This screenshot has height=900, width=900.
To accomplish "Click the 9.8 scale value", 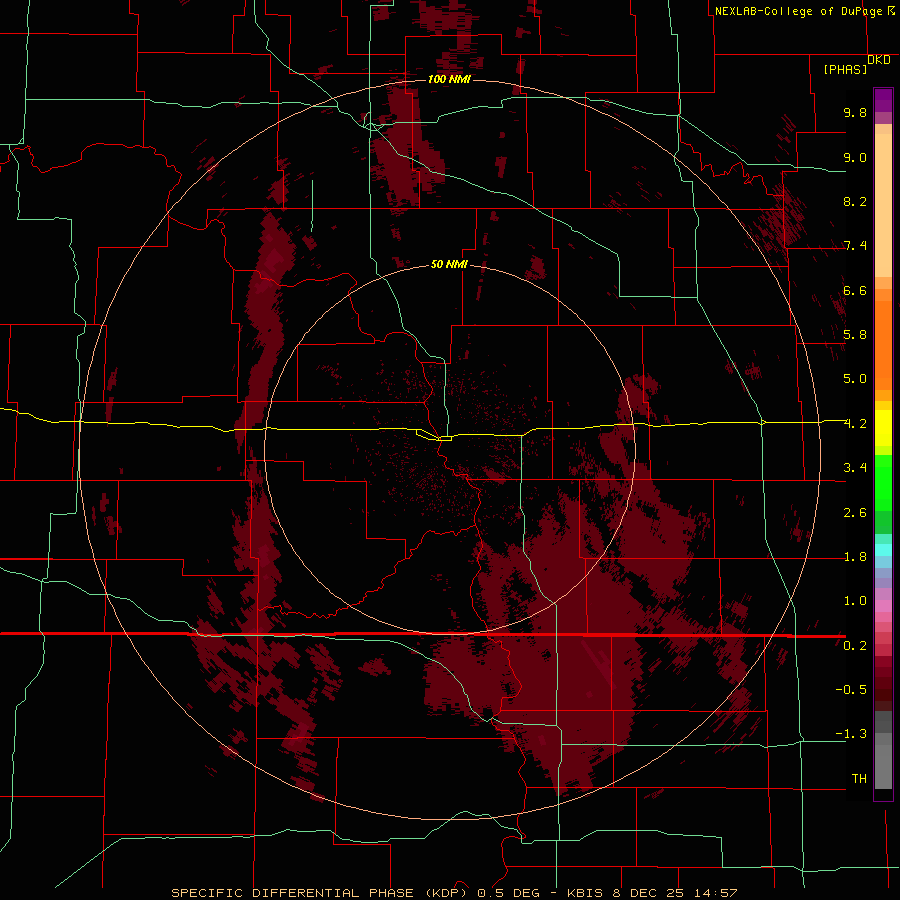I will click(x=855, y=112).
